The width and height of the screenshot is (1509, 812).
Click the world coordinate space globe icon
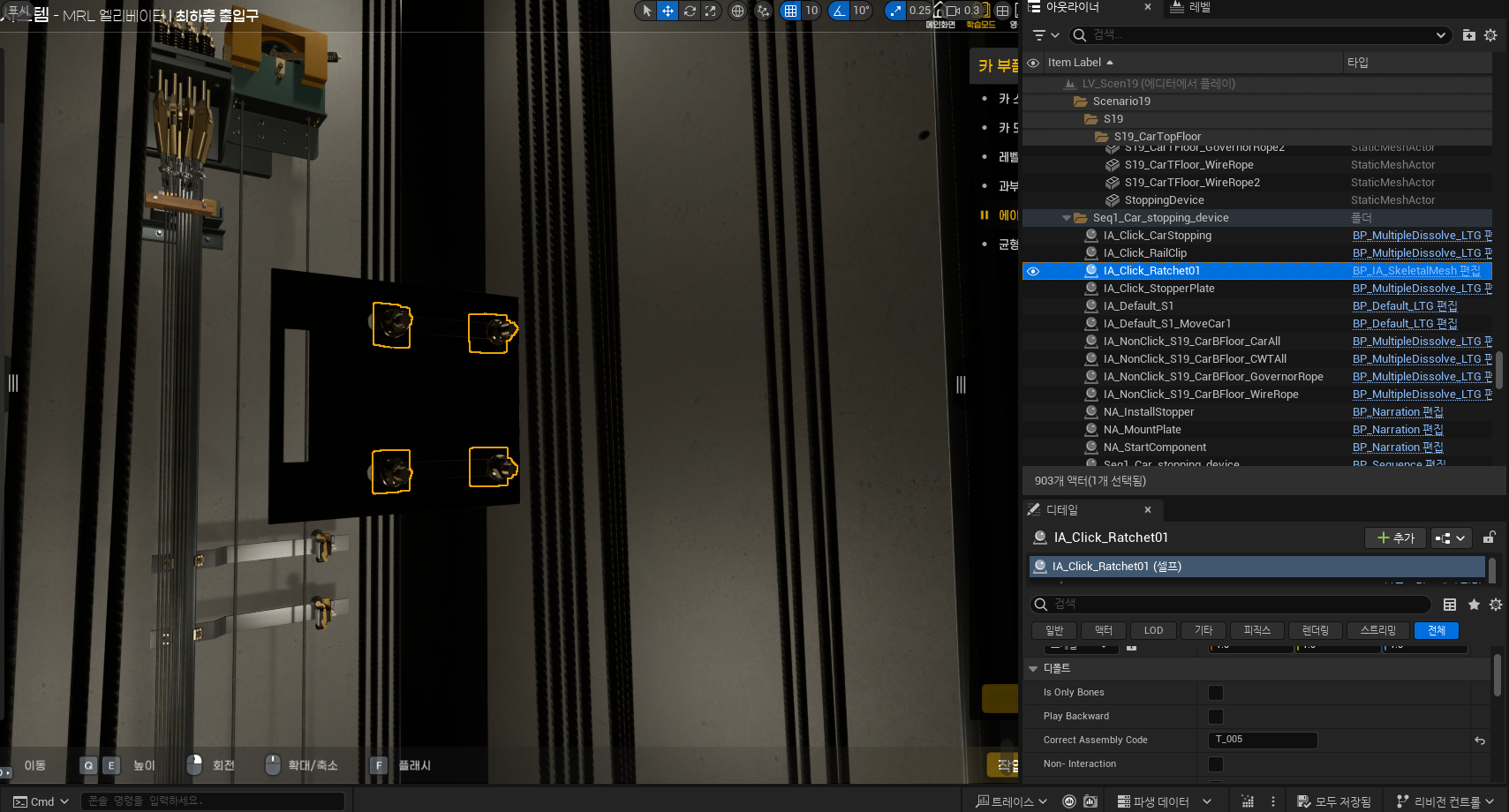[x=737, y=11]
